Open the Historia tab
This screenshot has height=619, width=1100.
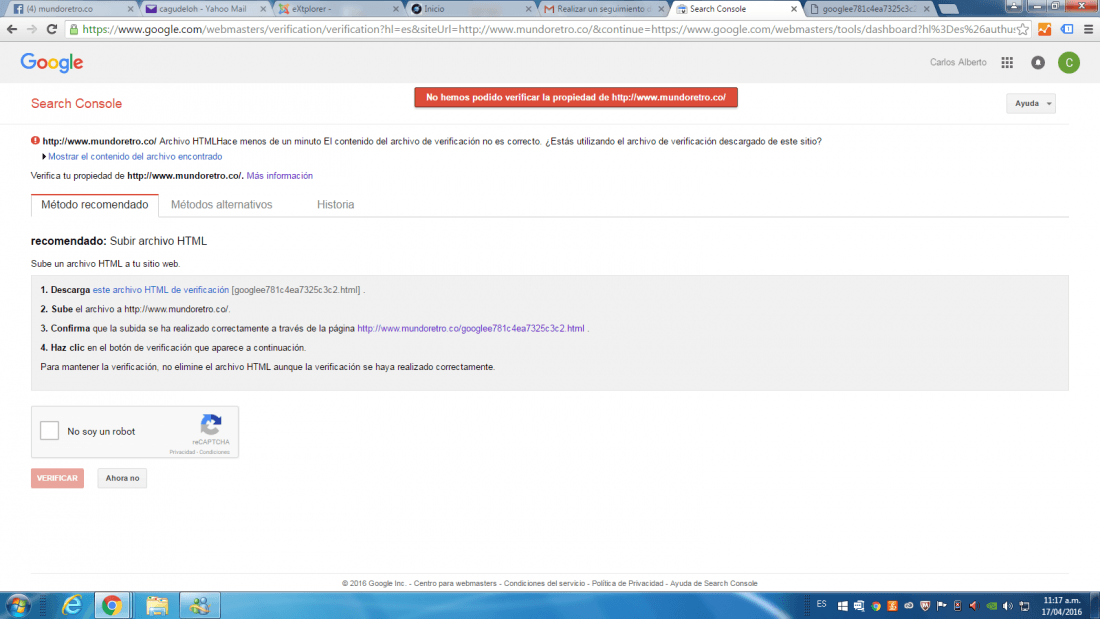coord(335,205)
